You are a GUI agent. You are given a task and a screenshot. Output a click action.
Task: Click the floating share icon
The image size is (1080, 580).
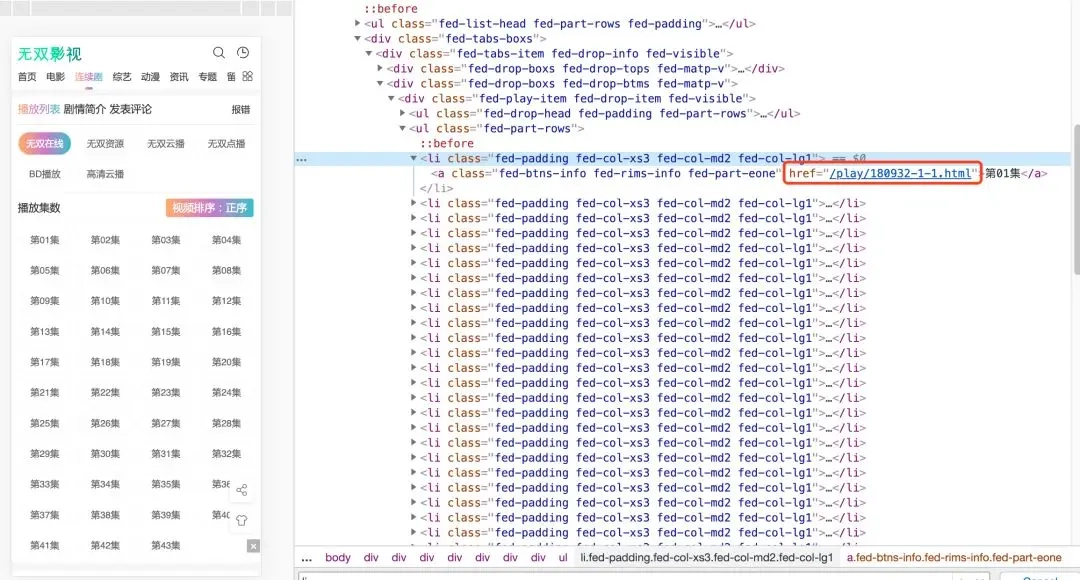pyautogui.click(x=242, y=490)
